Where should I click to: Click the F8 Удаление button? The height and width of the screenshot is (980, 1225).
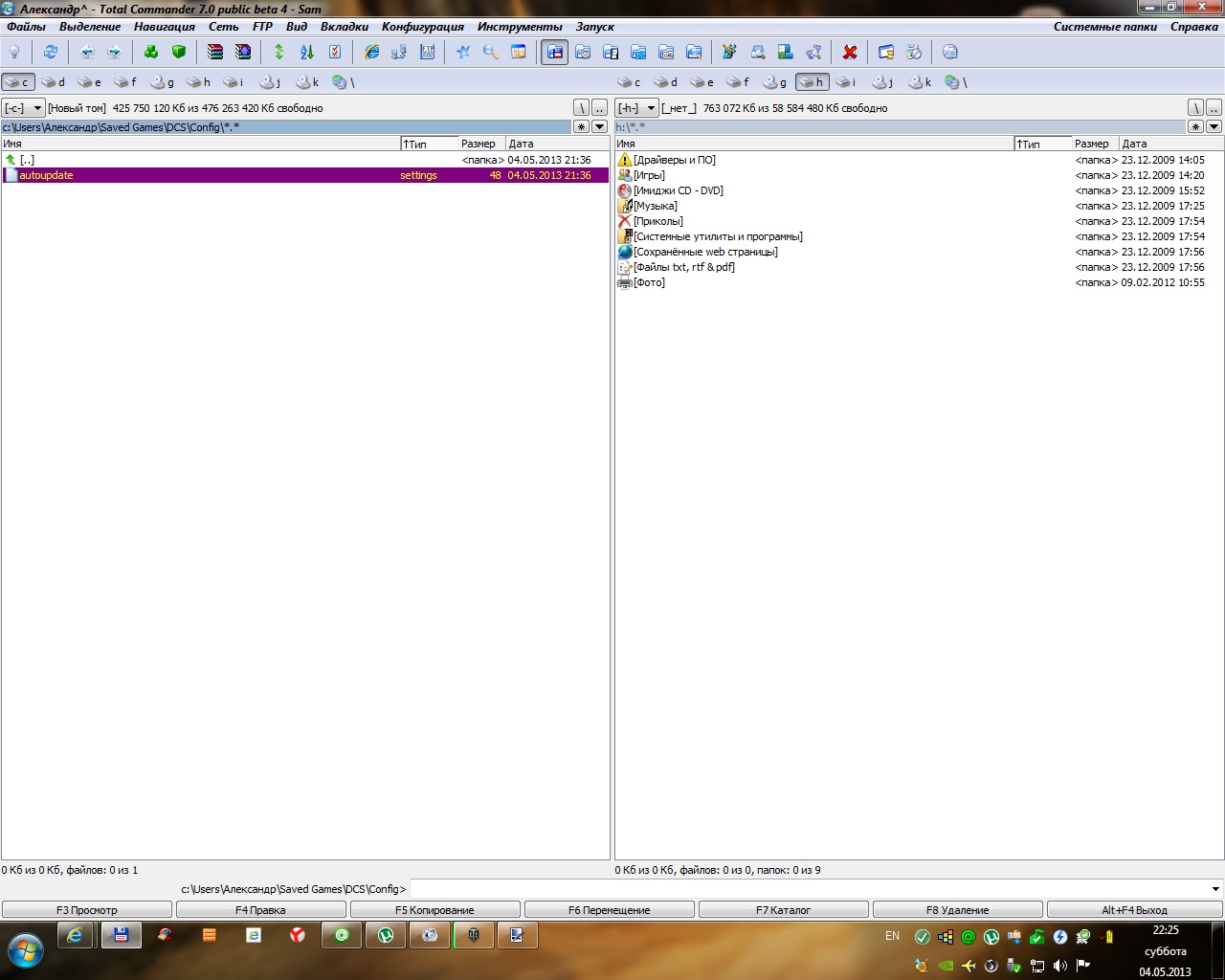coord(958,910)
